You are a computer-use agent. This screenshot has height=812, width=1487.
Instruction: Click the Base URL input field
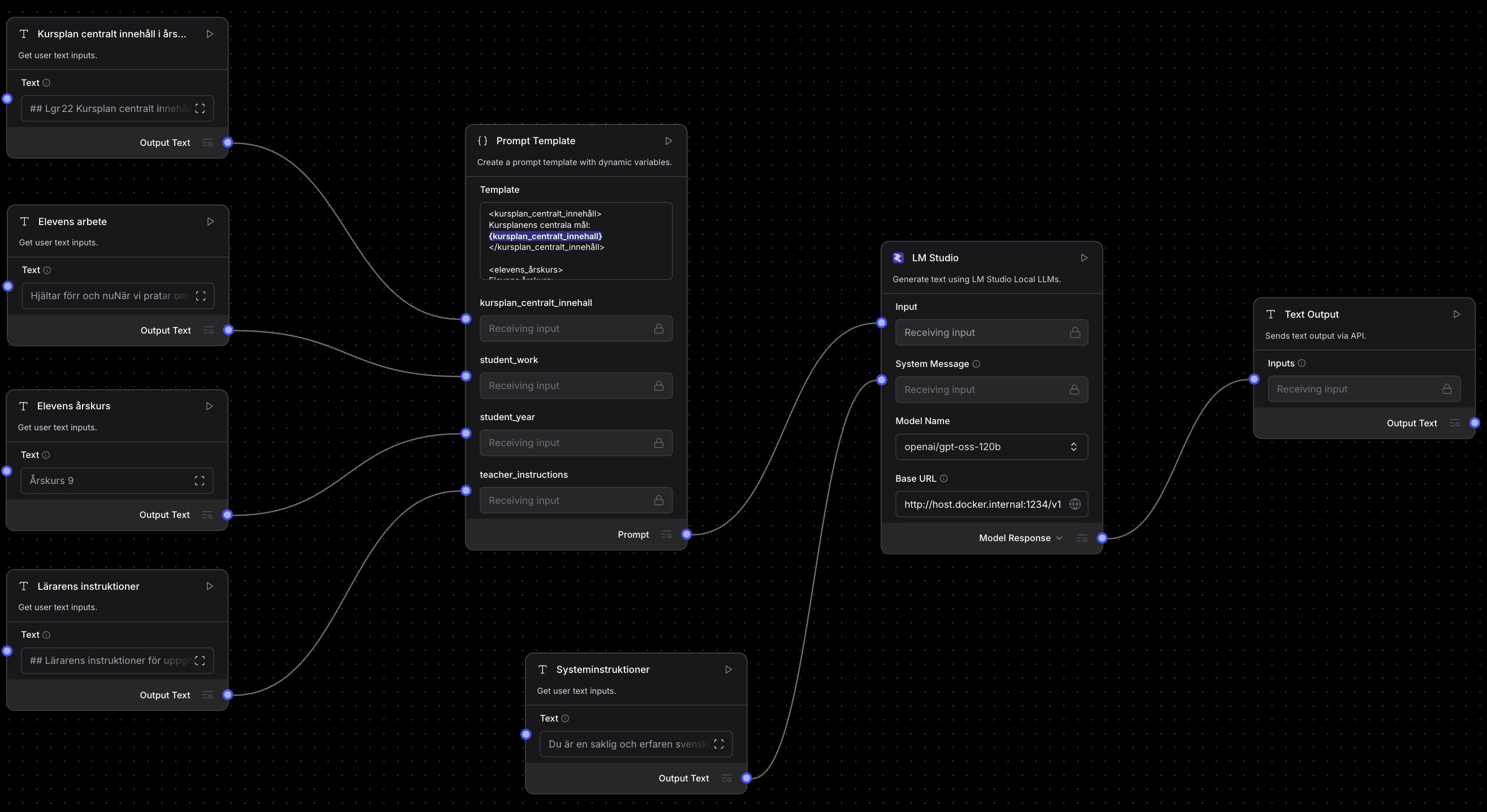point(981,504)
